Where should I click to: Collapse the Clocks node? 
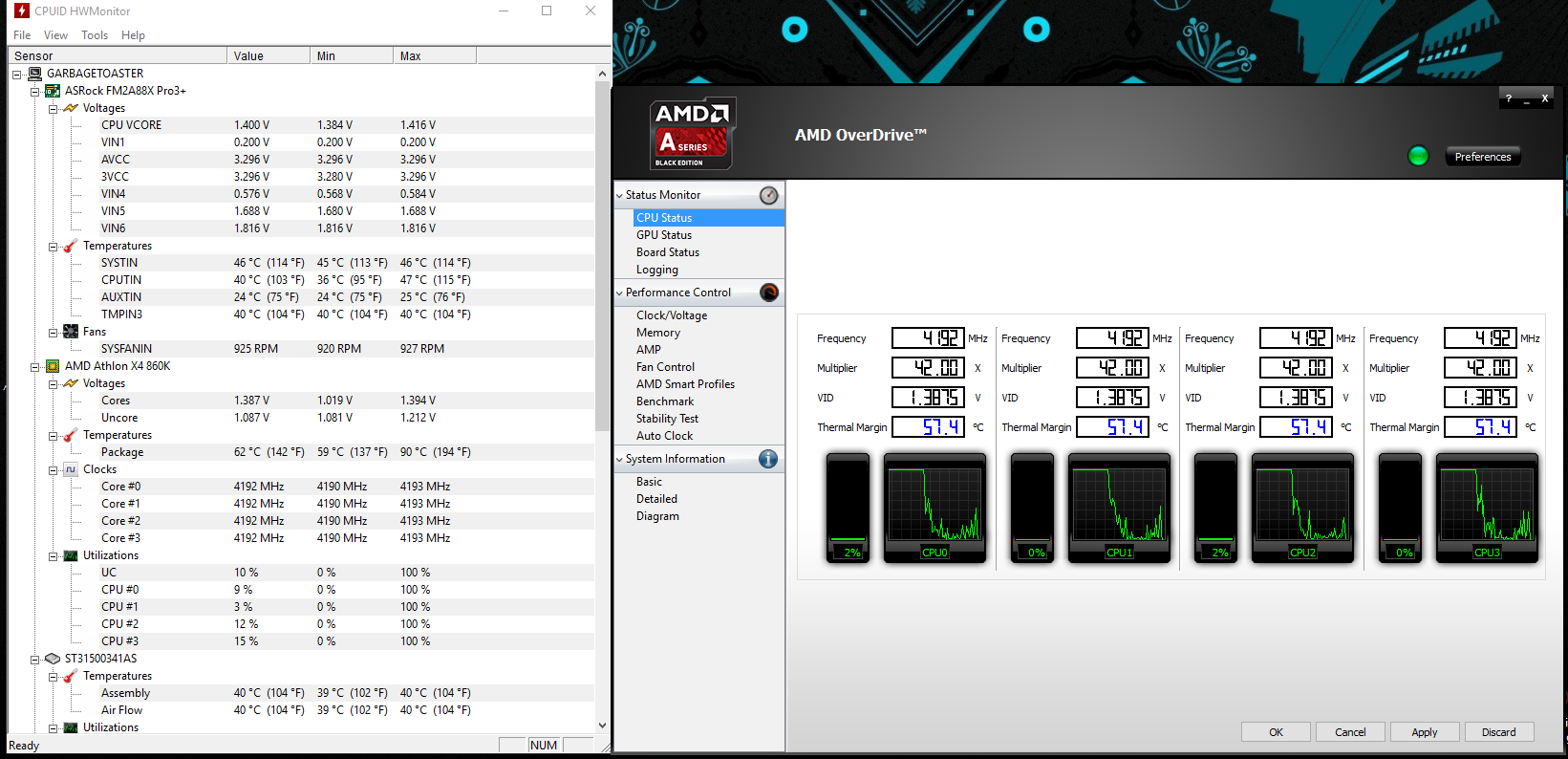[54, 469]
